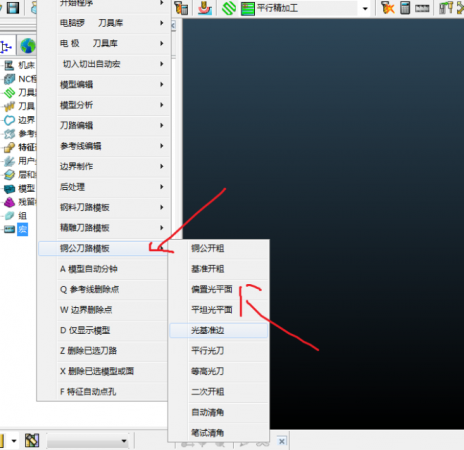
Task: Choose 铜公开粗 from the submenu
Action: [219, 248]
